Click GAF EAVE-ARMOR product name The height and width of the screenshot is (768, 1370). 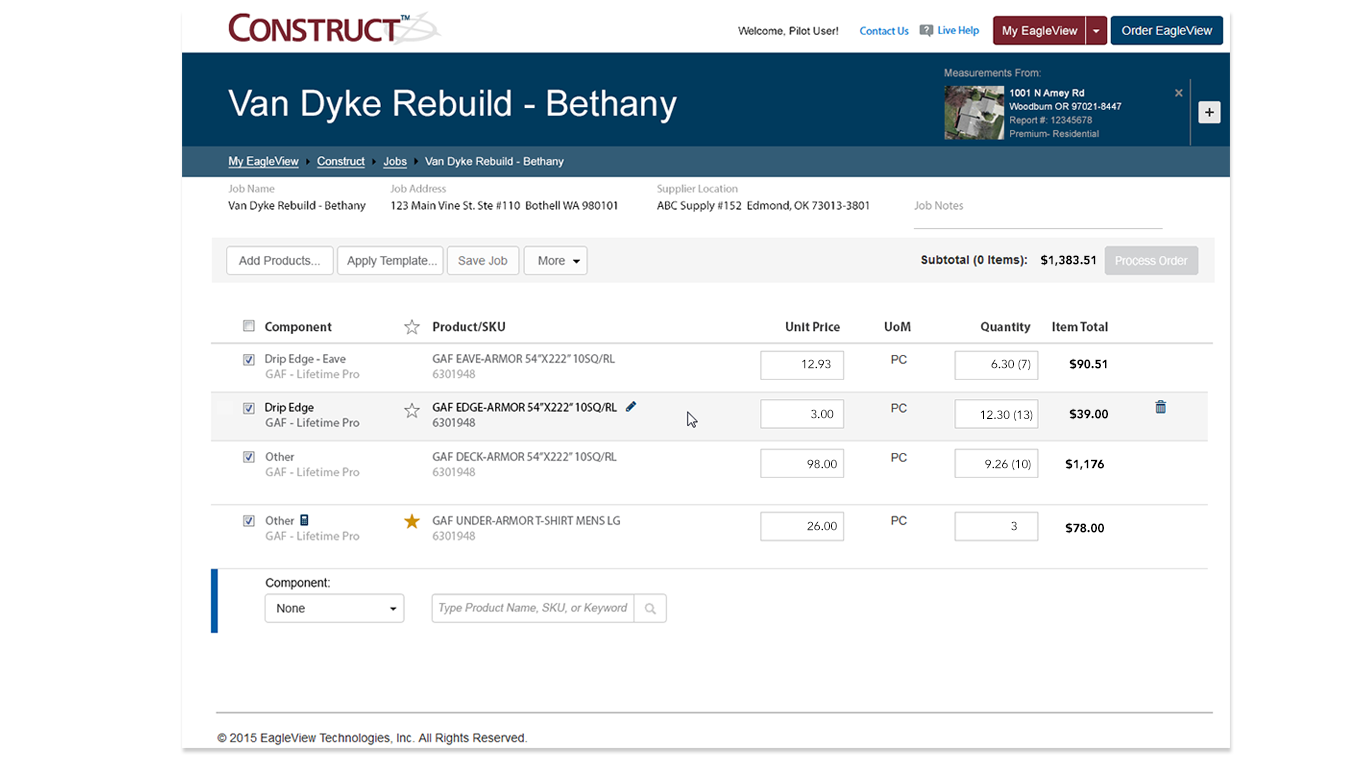(x=524, y=359)
